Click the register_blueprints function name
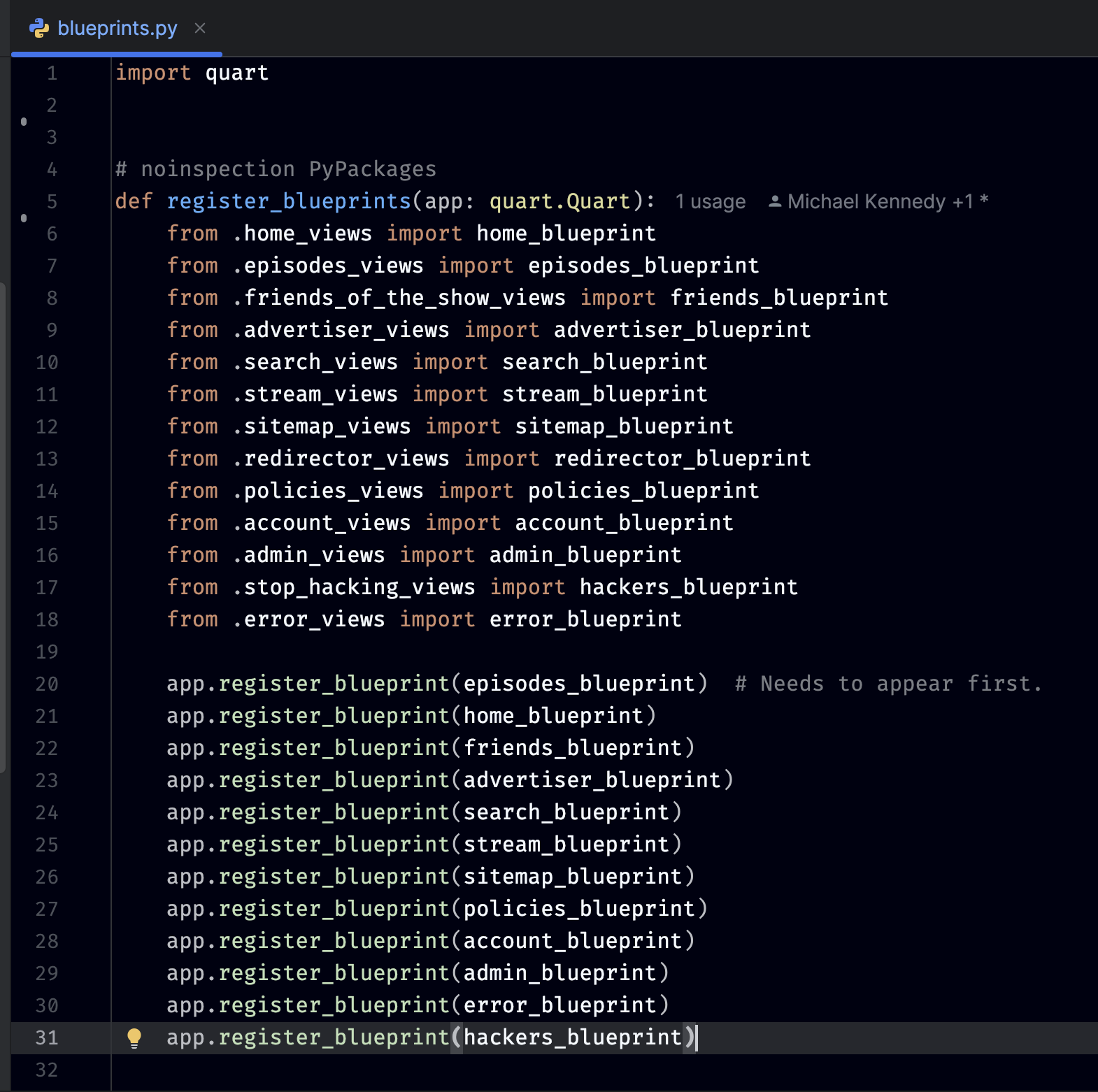Screen dimensions: 1098x1092 coord(288,201)
